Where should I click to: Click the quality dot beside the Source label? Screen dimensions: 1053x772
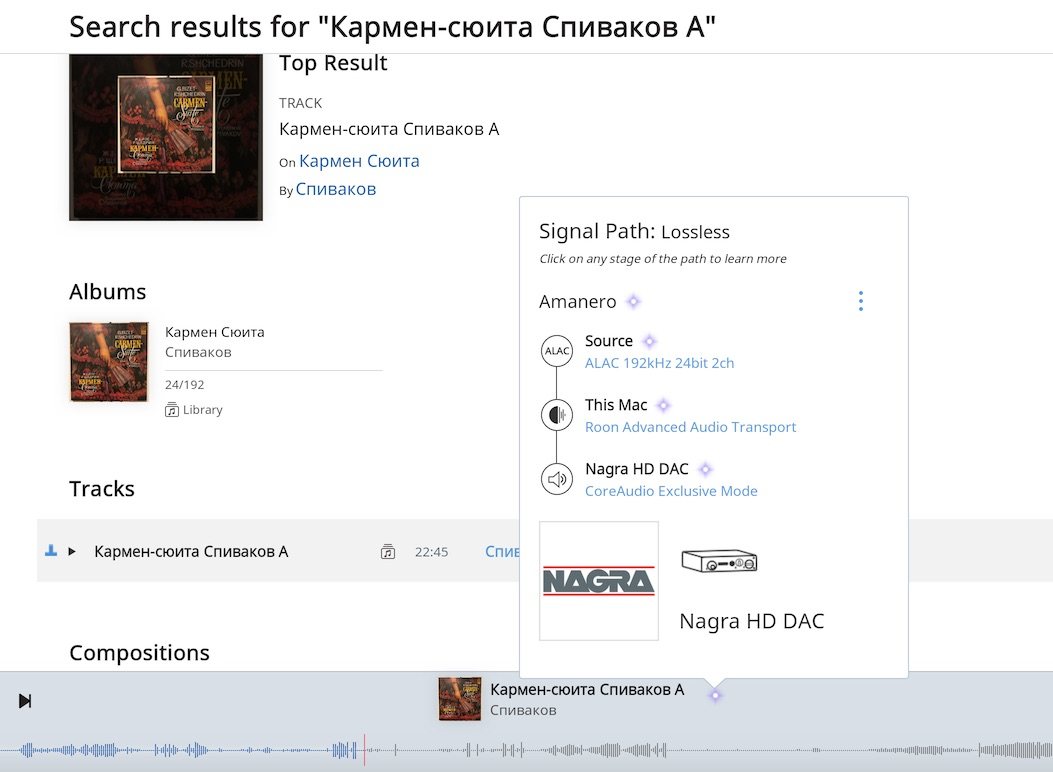pos(650,340)
